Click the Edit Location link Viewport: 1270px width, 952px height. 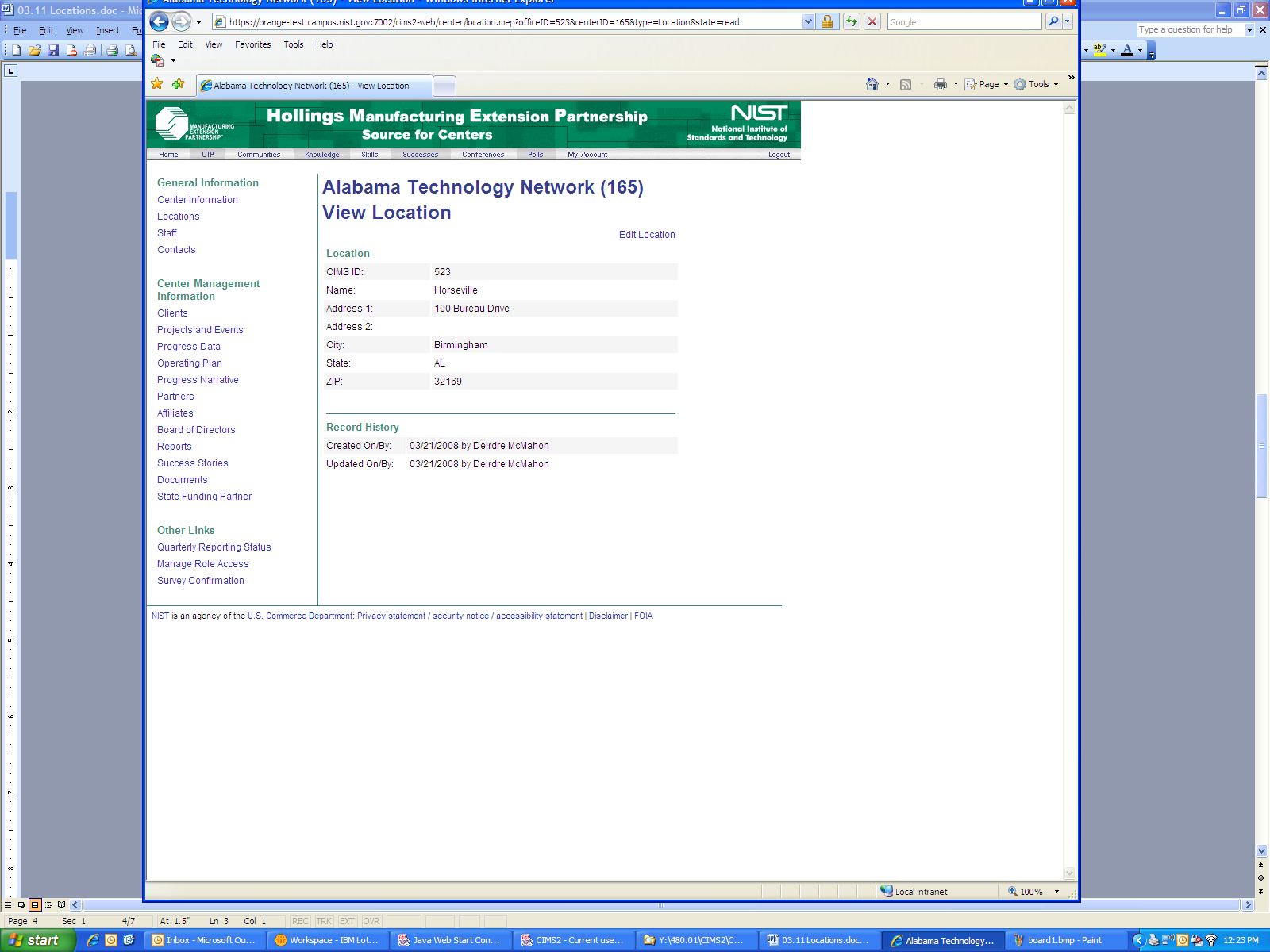click(647, 235)
